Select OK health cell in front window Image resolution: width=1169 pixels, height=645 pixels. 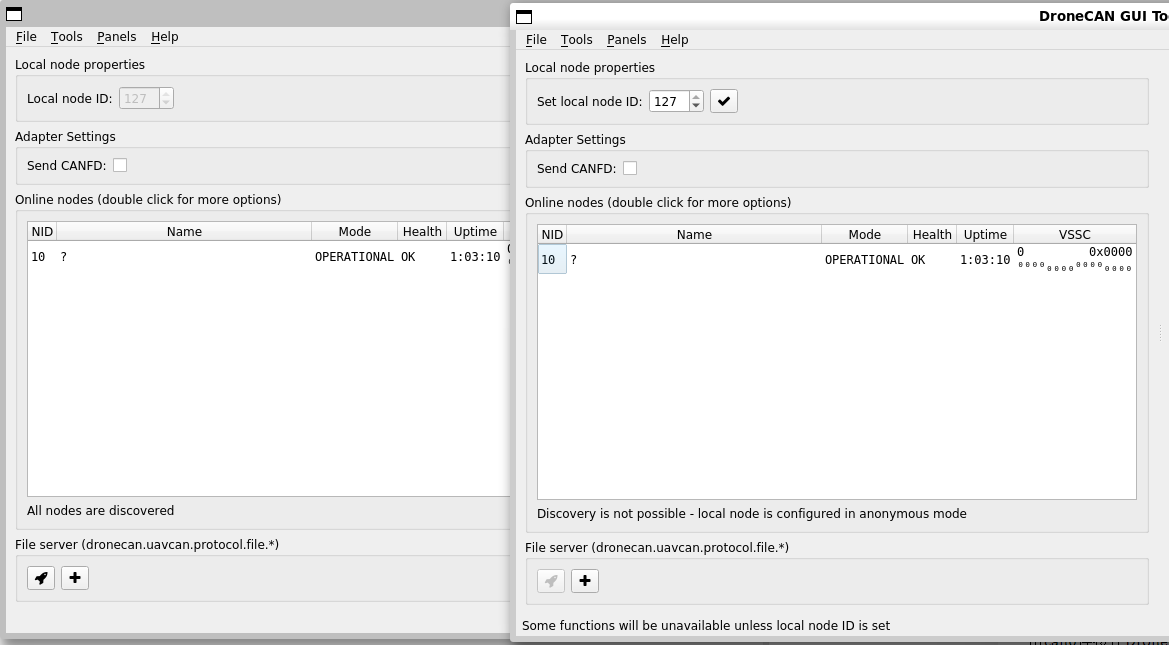point(932,259)
